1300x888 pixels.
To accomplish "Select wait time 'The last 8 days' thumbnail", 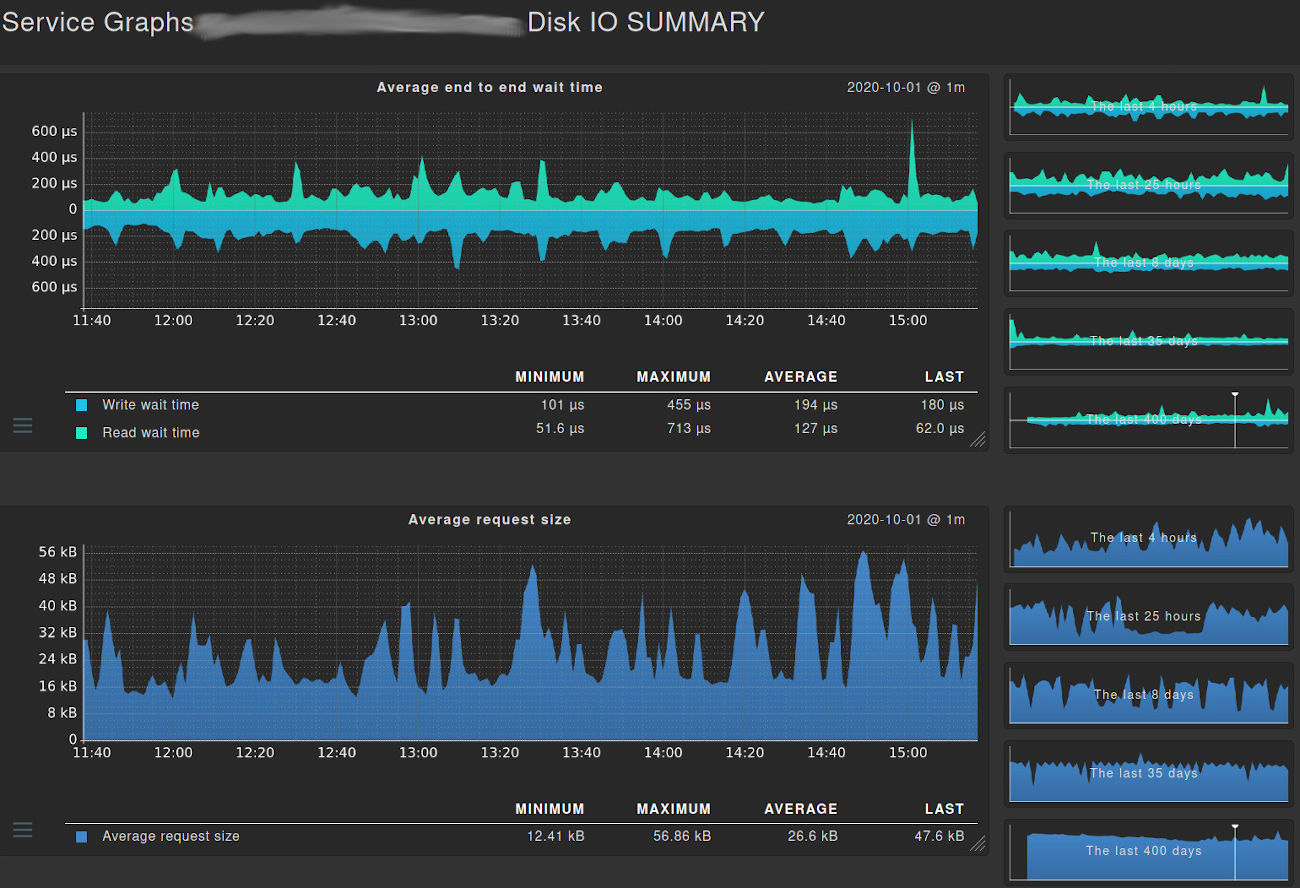I will 1149,263.
